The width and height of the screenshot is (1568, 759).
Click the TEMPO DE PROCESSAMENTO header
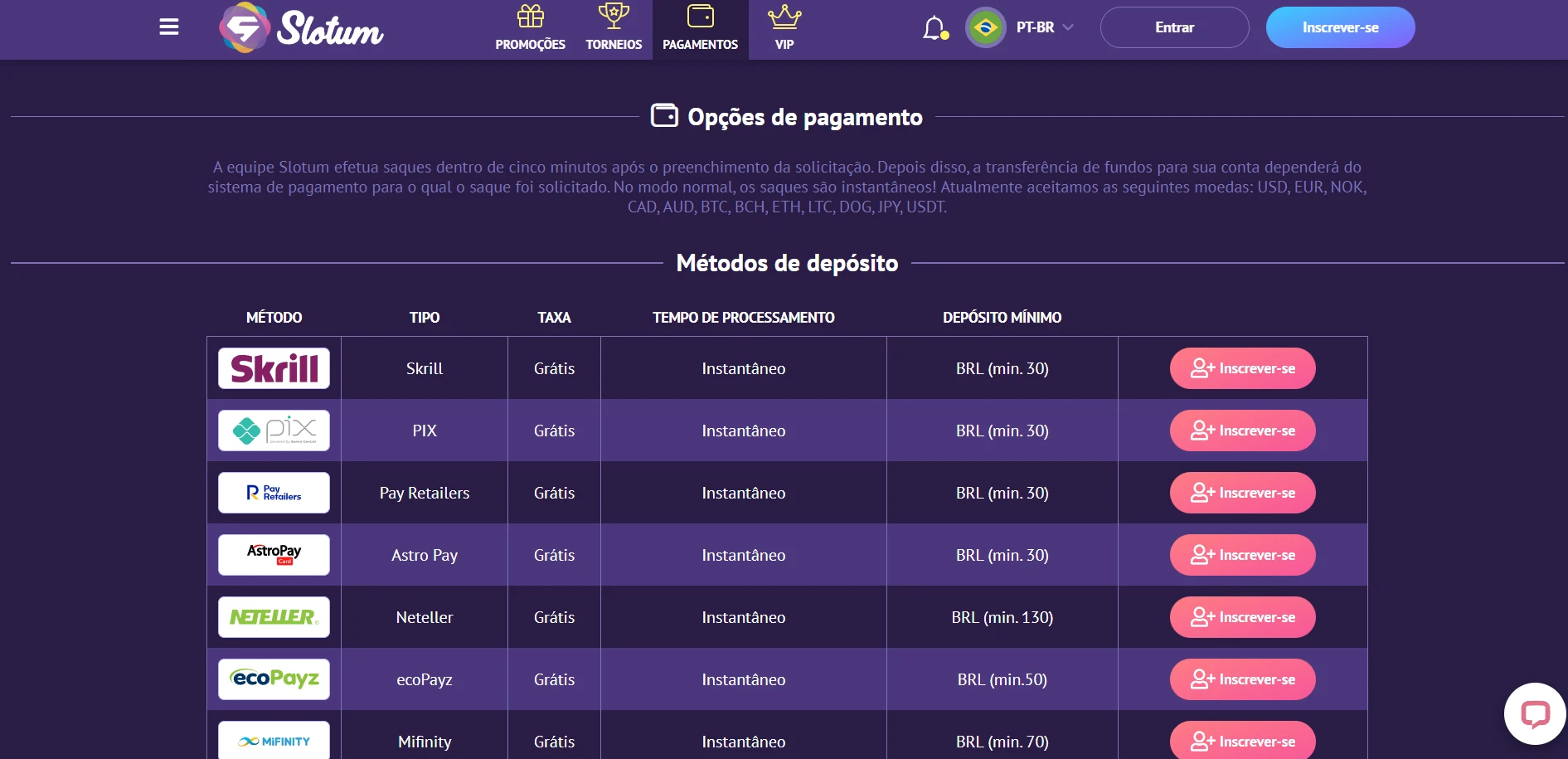click(744, 318)
